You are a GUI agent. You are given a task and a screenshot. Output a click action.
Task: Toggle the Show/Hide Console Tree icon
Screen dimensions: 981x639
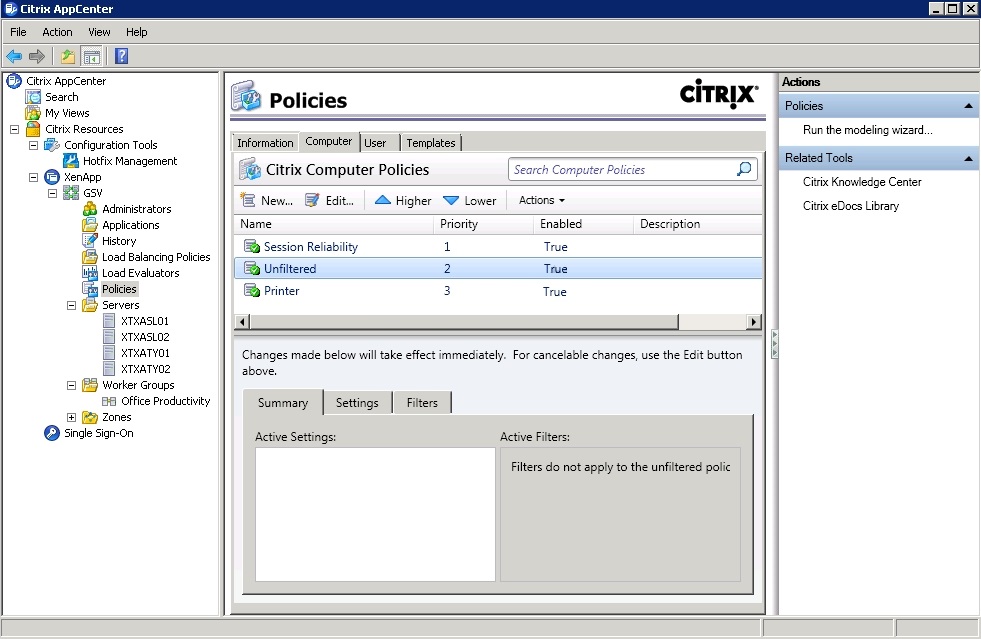pyautogui.click(x=91, y=56)
